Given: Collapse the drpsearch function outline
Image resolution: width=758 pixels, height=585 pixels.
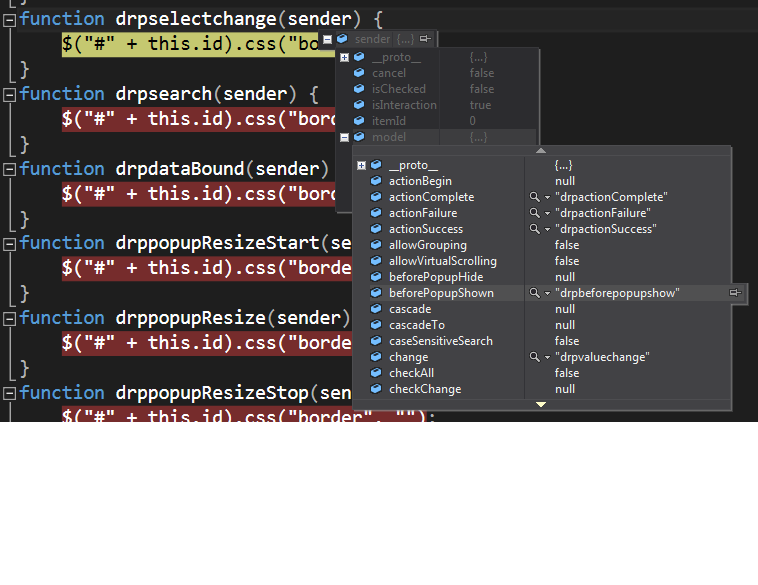Looking at the screenshot, I should [9, 95].
